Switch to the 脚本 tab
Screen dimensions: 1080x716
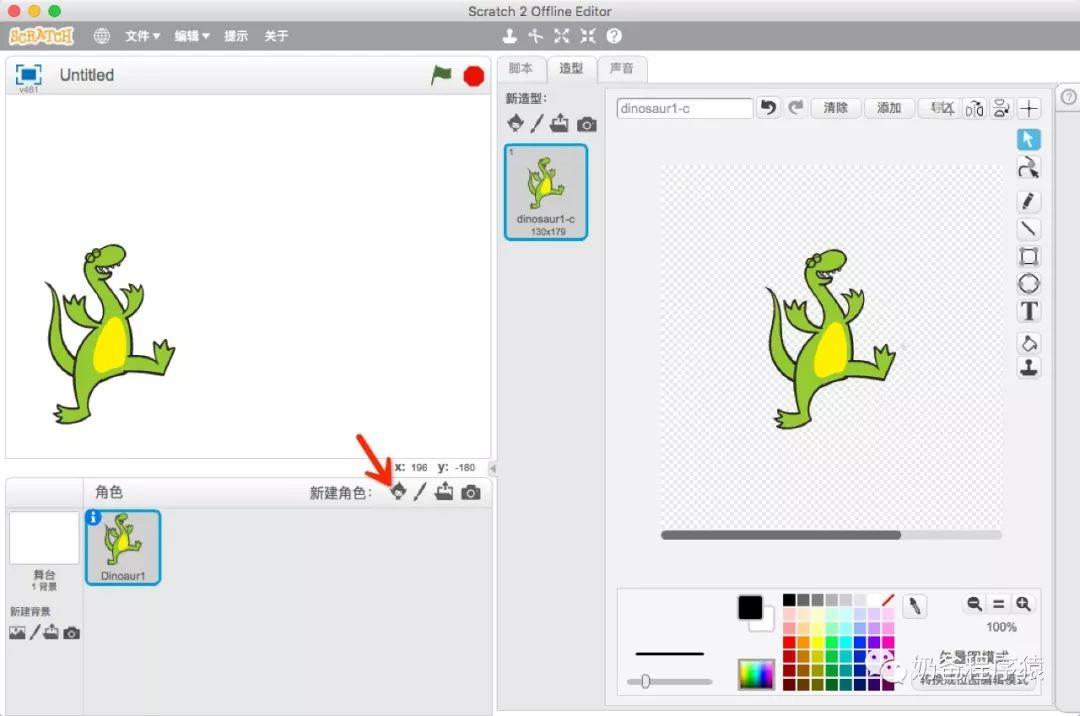(521, 69)
